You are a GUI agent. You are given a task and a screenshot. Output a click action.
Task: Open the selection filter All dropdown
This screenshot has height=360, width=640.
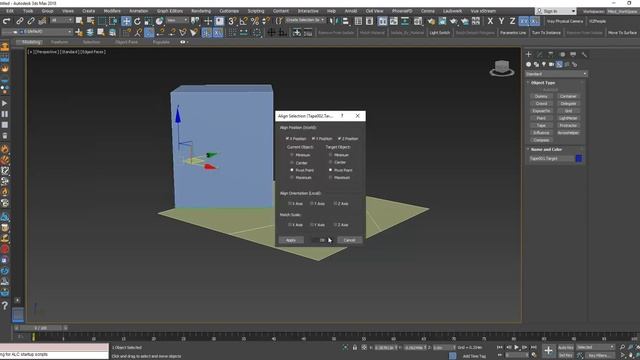pos(61,20)
